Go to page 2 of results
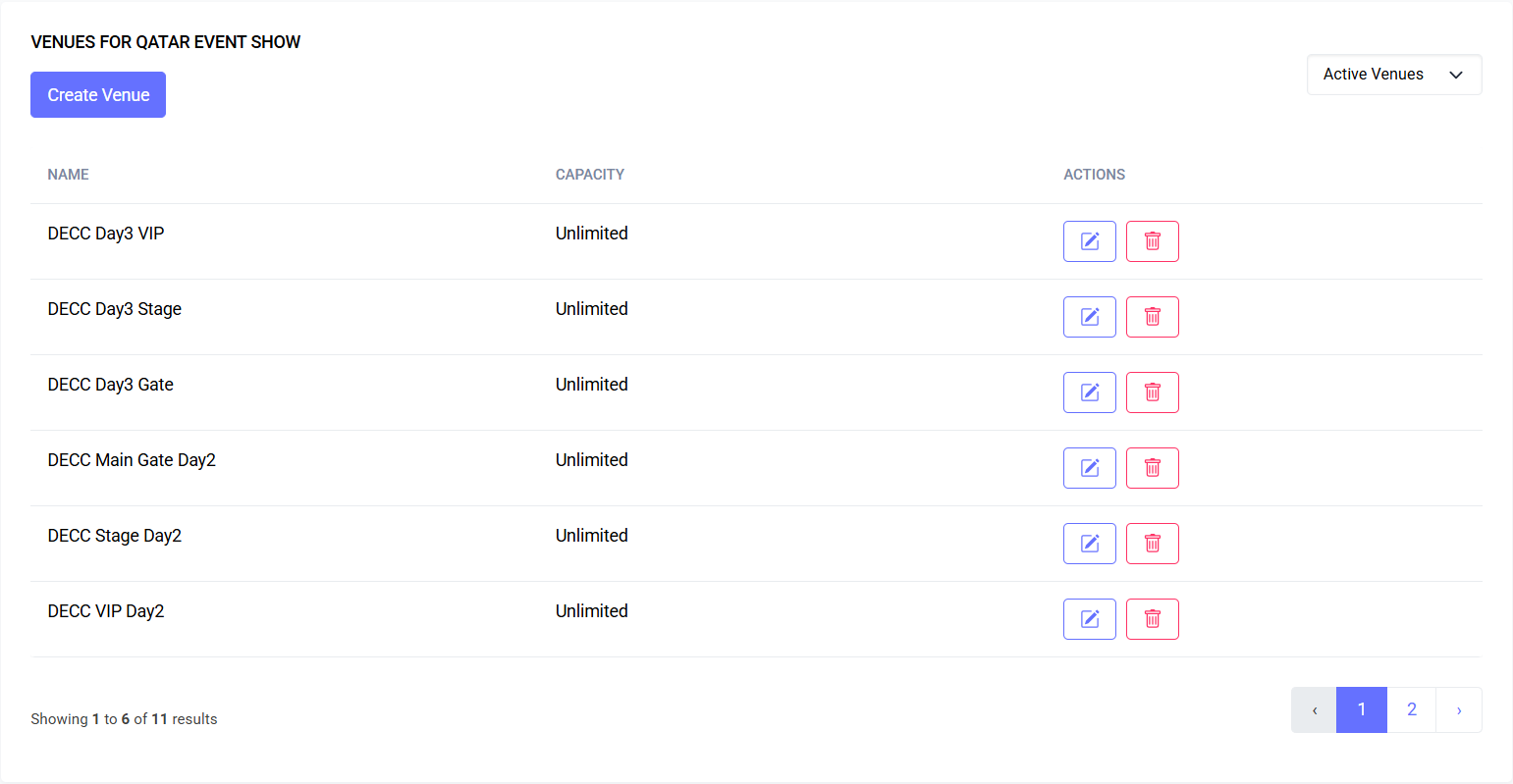Image resolution: width=1513 pixels, height=784 pixels. pyautogui.click(x=1411, y=709)
